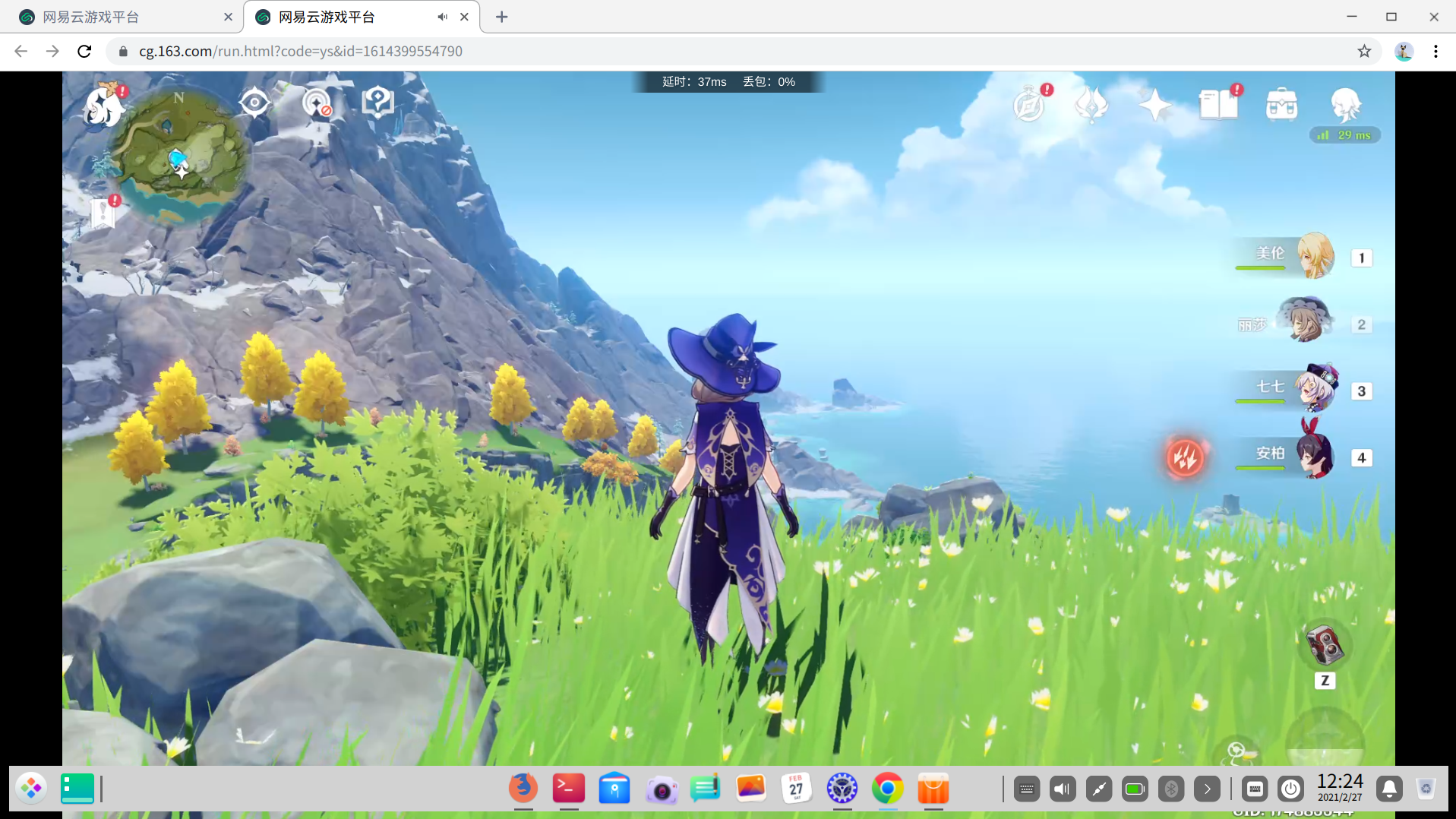Show desktop with the green taskbar icon

point(77,789)
